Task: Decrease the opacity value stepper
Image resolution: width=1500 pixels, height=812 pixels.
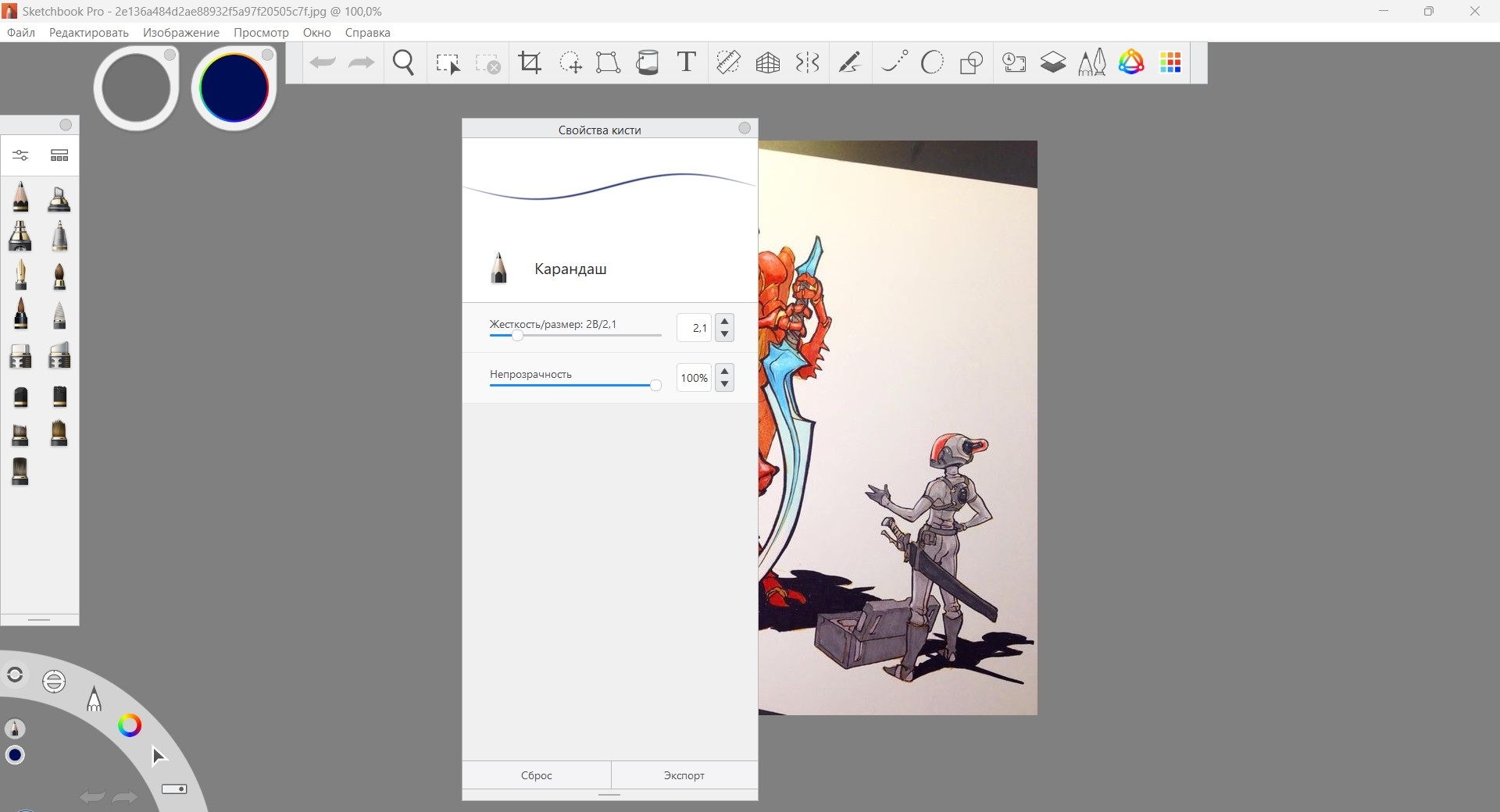Action: coord(725,384)
